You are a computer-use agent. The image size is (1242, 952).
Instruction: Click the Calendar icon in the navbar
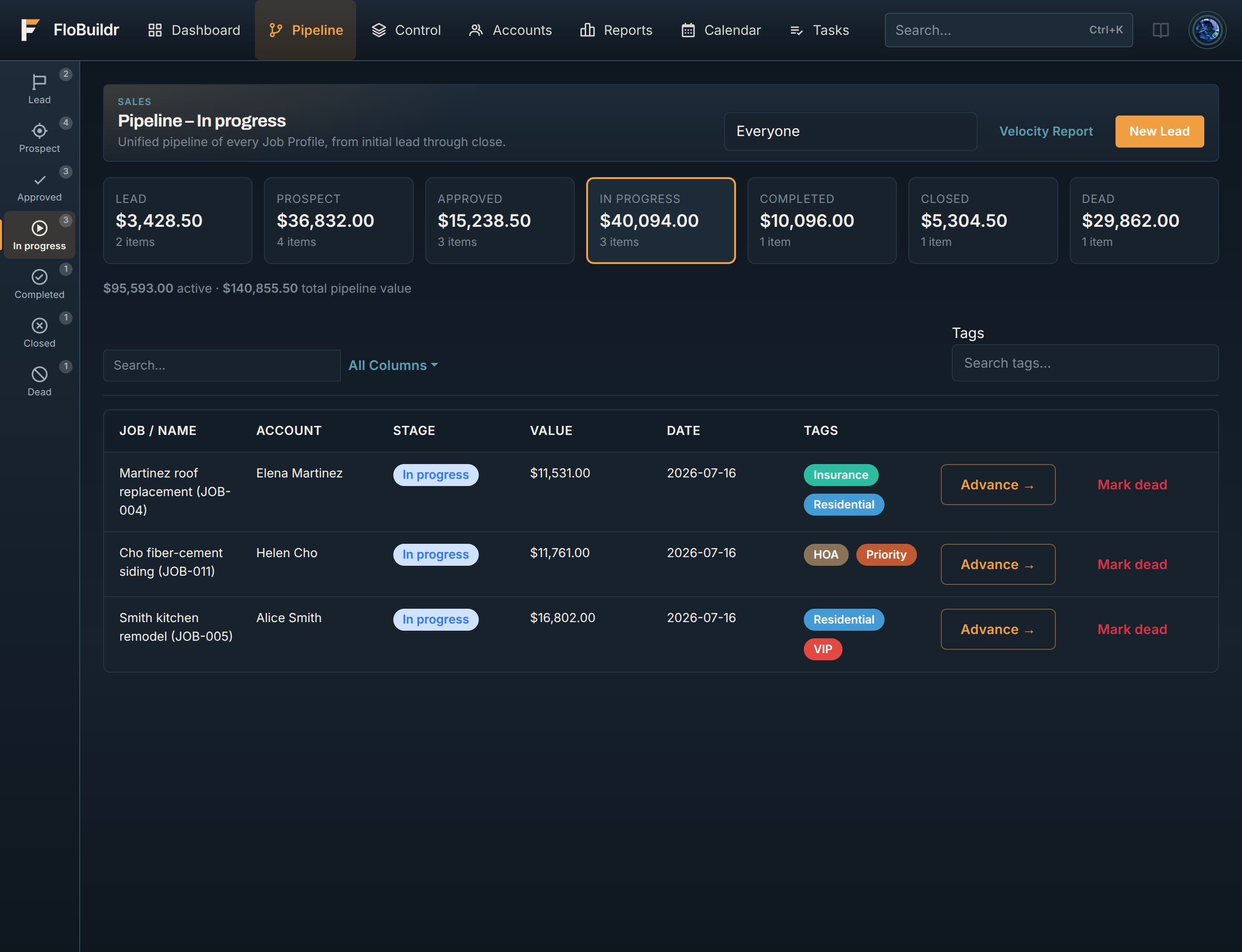point(688,30)
